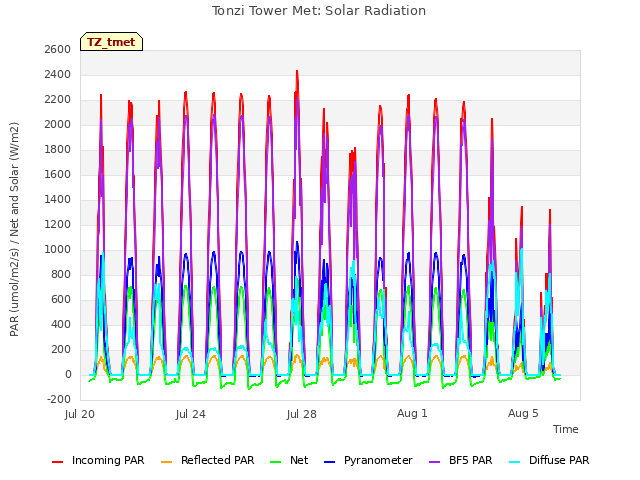The image size is (640, 480).
Task: Click the green Net legend swatch
Action: pyautogui.click(x=276, y=462)
